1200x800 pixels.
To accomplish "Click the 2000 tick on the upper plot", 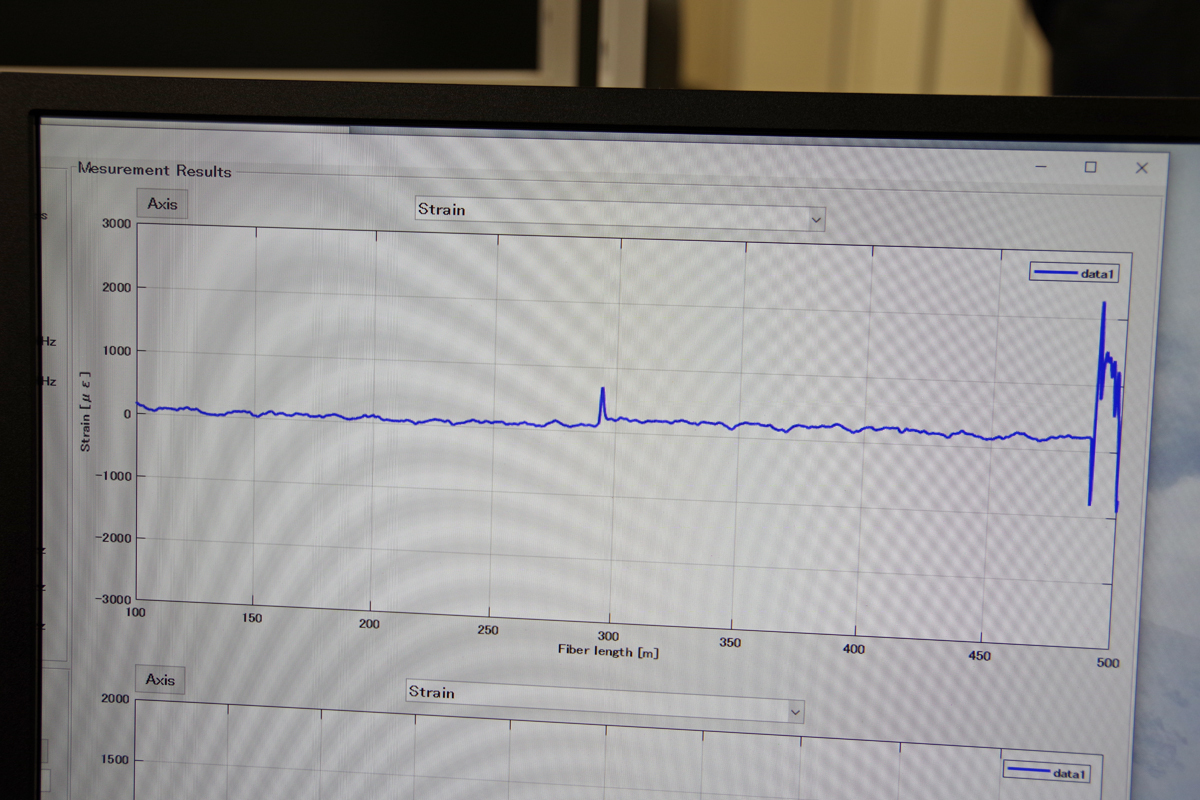I will (116, 287).
